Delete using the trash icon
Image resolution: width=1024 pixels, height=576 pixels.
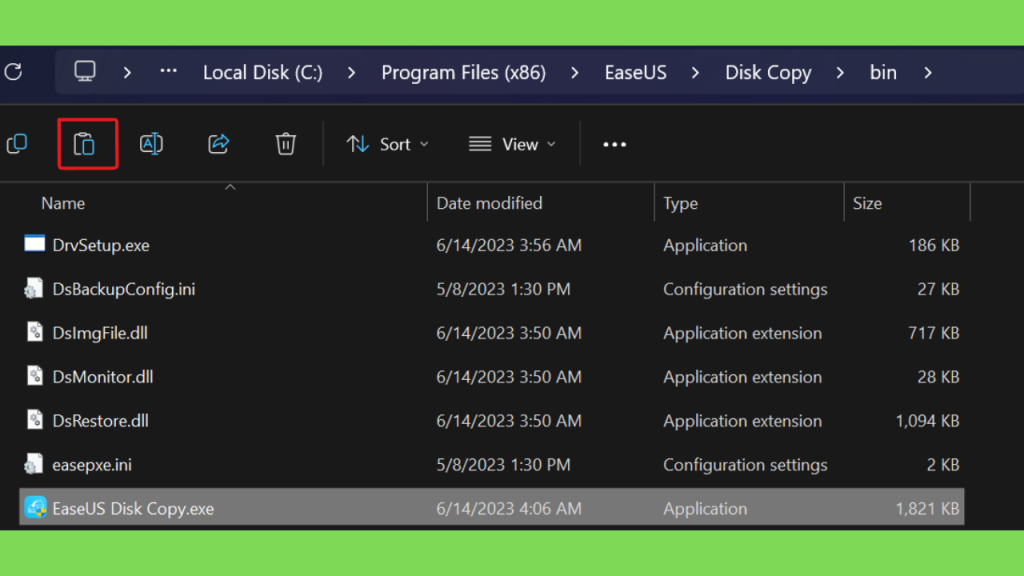(285, 144)
